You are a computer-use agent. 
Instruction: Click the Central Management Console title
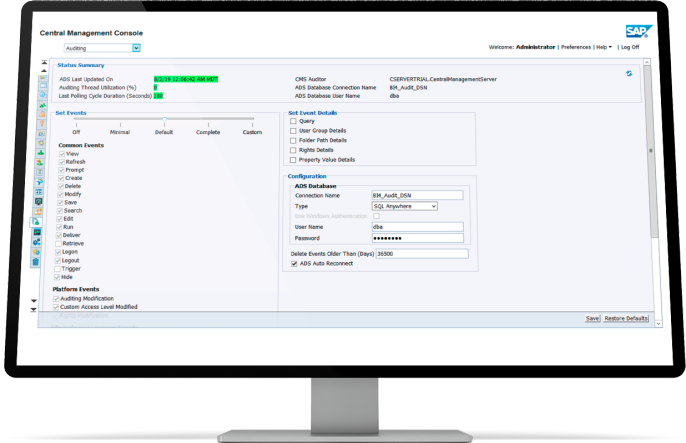[91, 33]
